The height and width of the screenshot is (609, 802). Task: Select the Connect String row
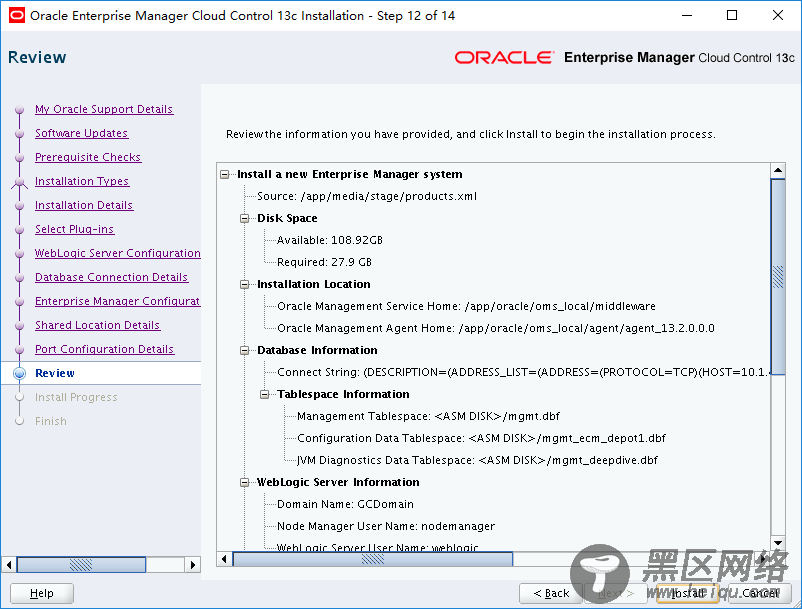[x=523, y=372]
